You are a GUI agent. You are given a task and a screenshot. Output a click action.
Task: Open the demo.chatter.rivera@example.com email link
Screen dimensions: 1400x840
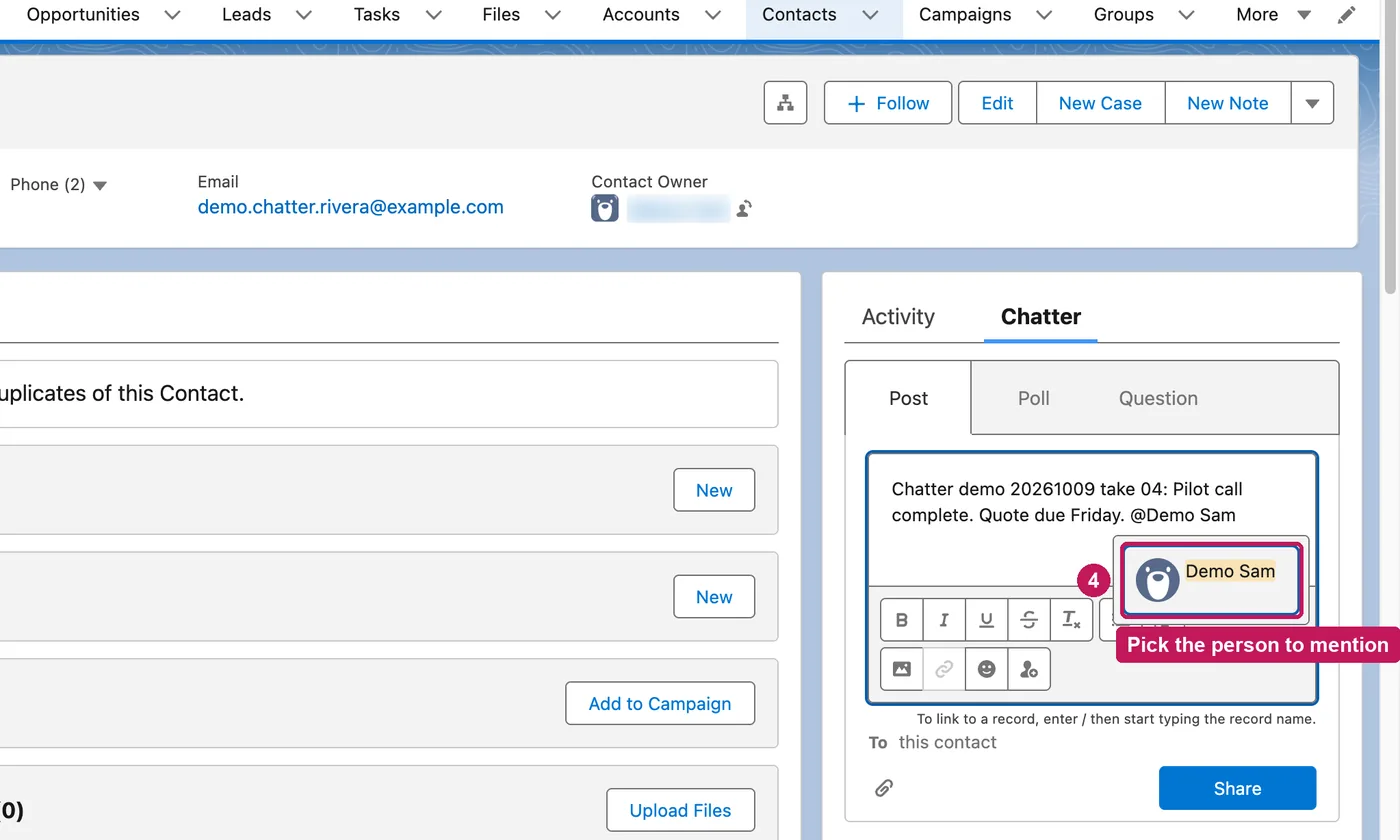click(351, 207)
